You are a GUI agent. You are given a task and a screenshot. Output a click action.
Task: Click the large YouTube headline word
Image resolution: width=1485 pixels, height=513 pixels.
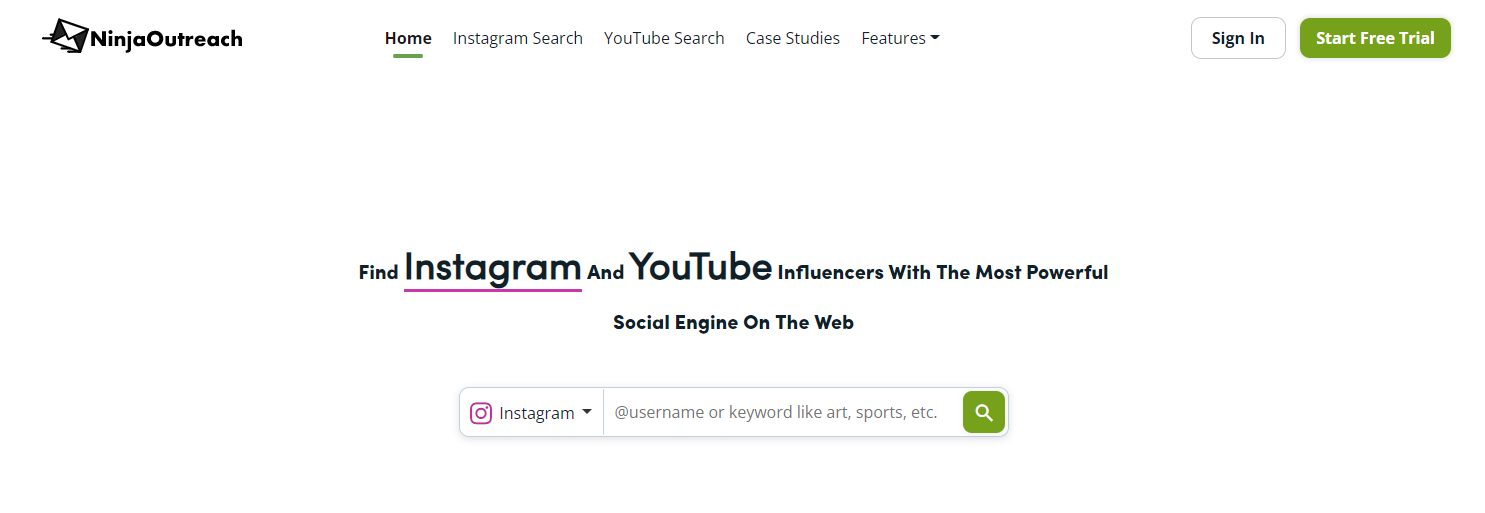point(701,267)
